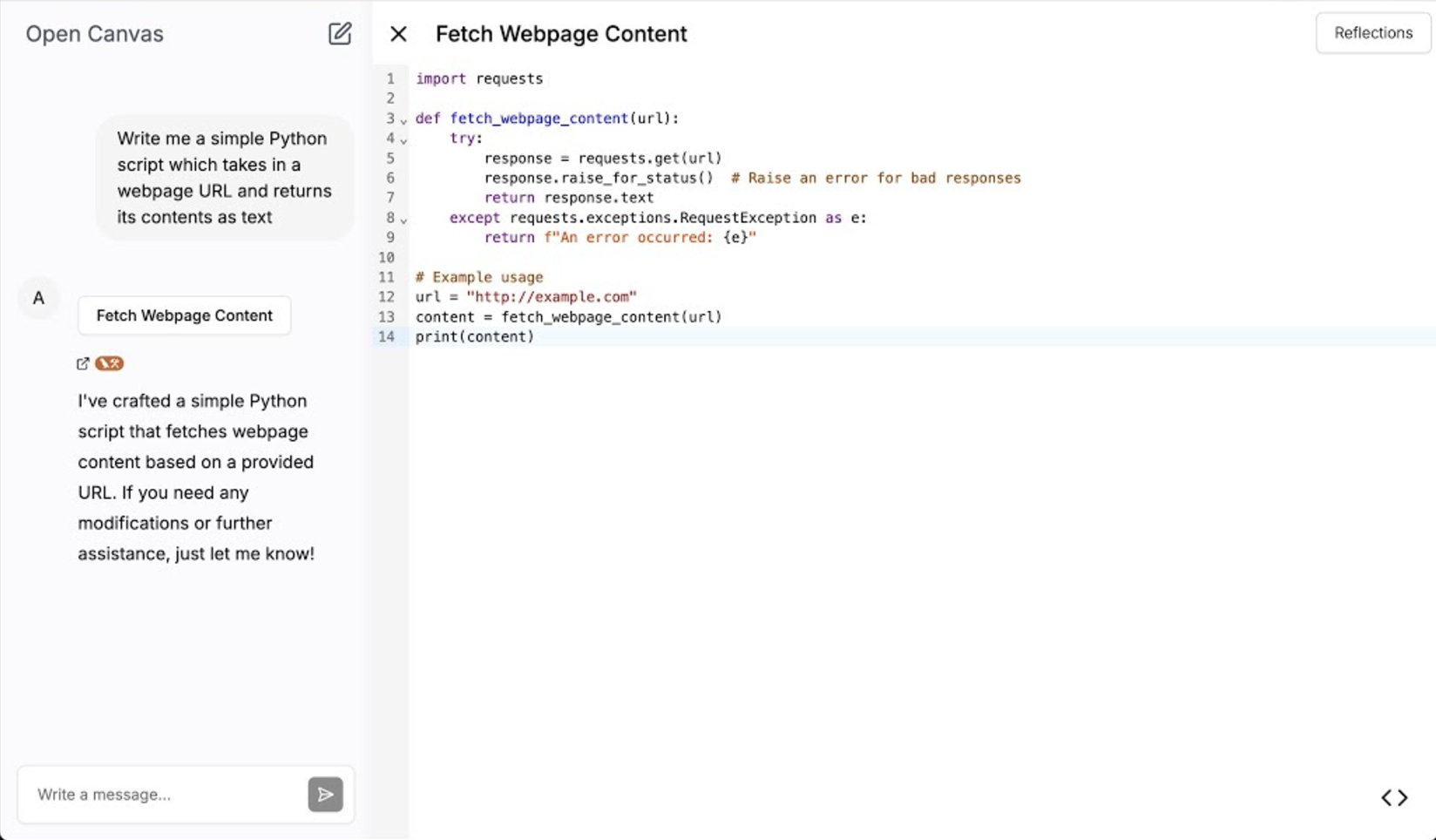Open the Fetch Webpage Content artifact button
This screenshot has width=1436, height=840.
[184, 315]
